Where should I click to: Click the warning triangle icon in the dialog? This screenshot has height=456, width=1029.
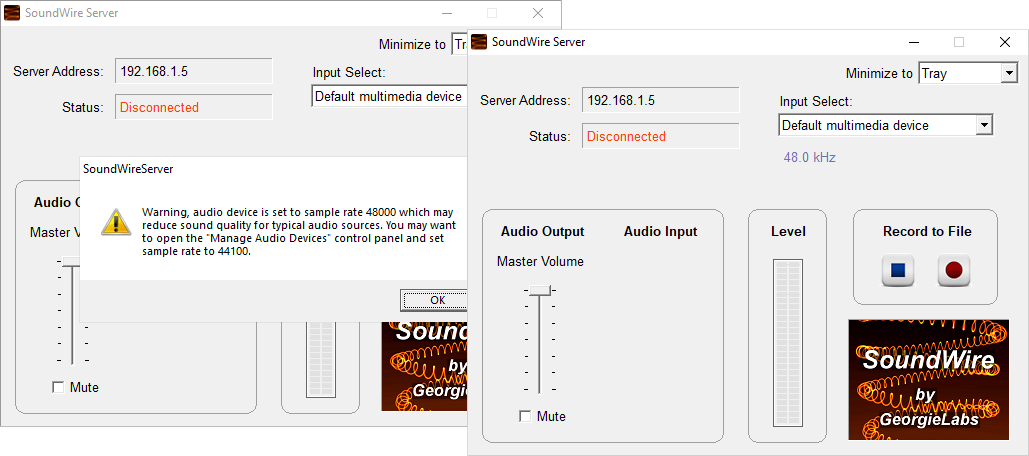[116, 222]
